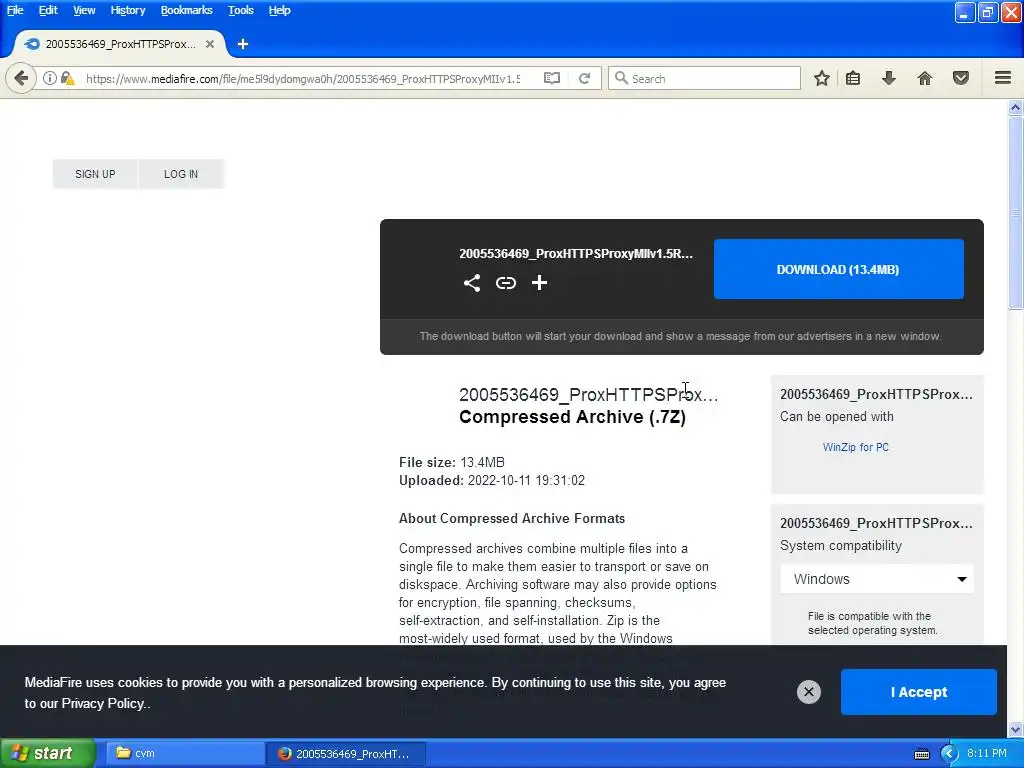Dismiss cookie banner with X icon

pos(808,692)
